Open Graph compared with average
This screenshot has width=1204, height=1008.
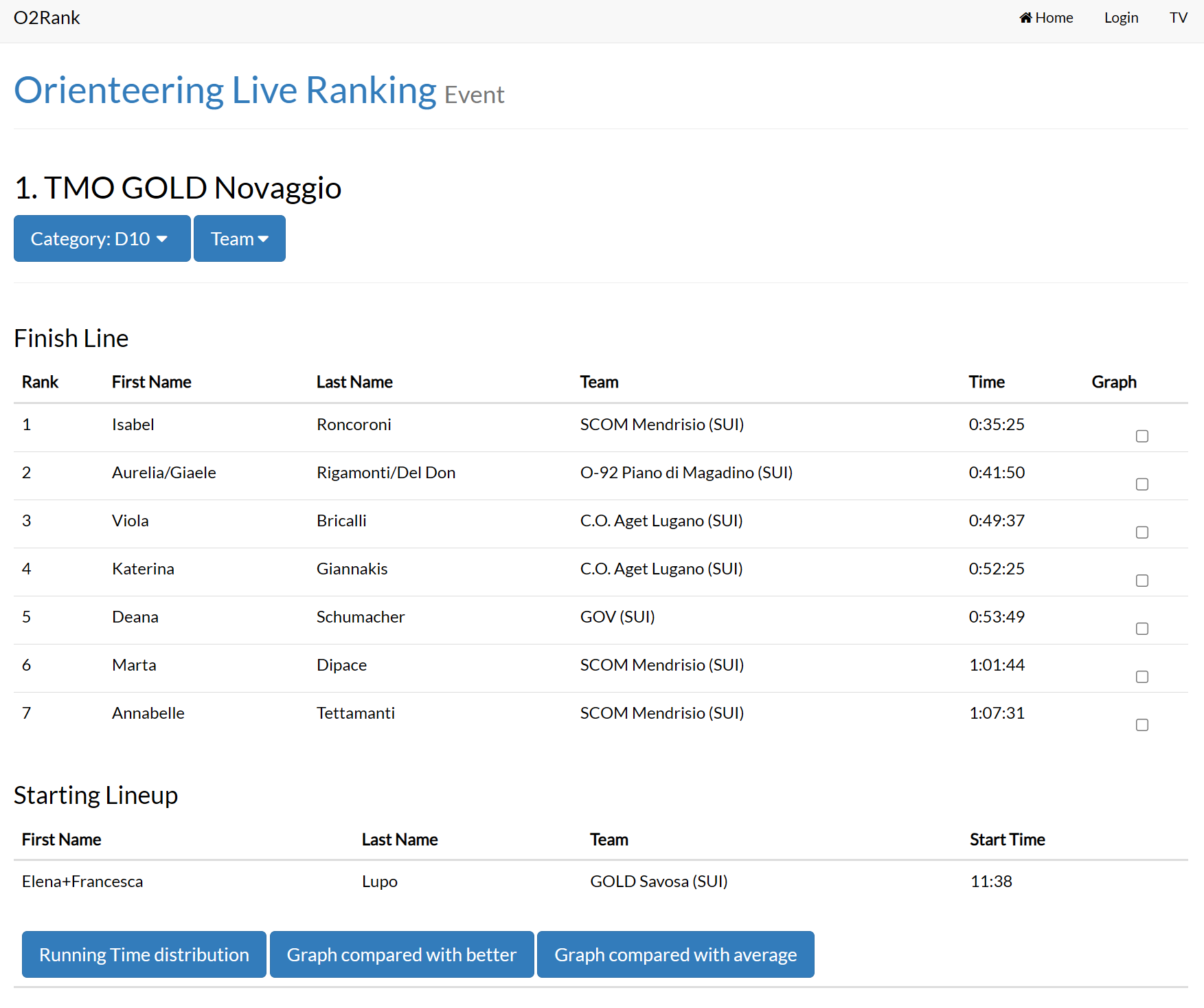(676, 954)
